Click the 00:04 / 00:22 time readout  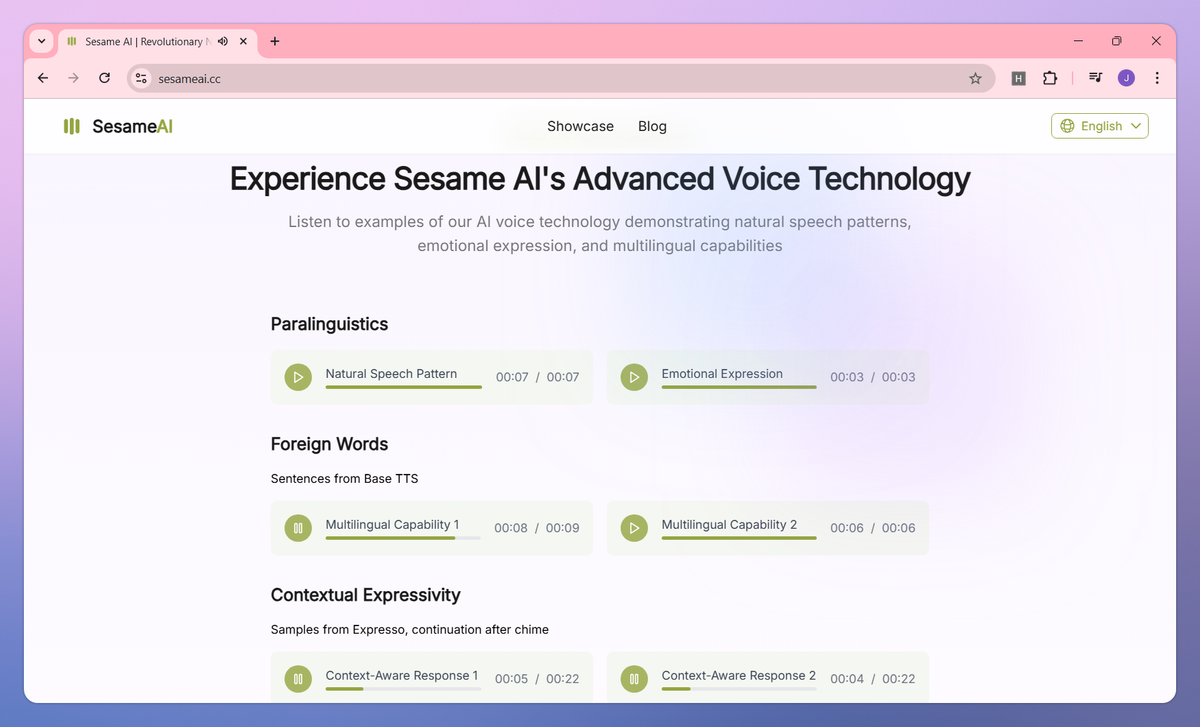(873, 679)
